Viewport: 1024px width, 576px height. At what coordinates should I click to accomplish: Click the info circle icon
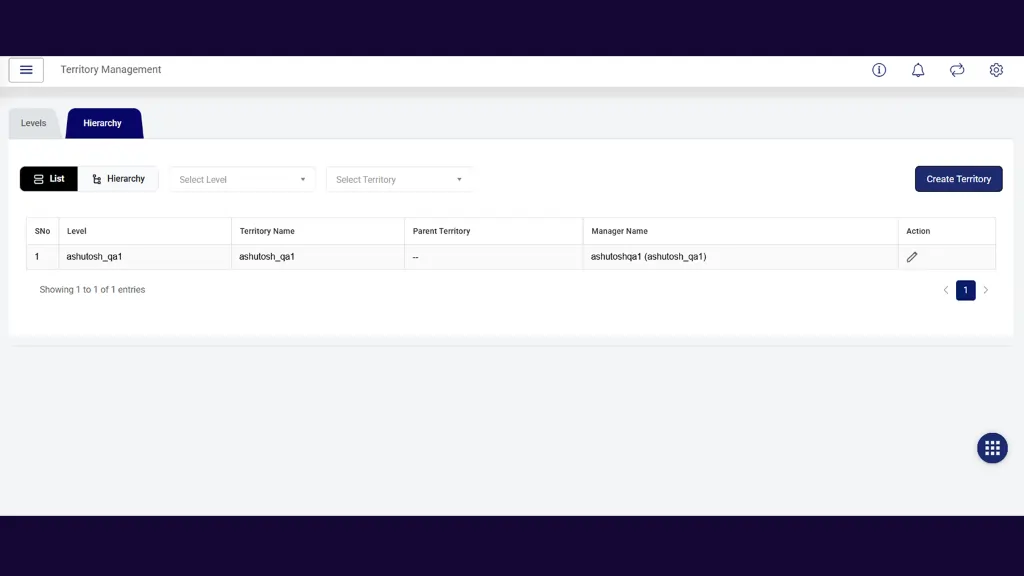click(879, 70)
